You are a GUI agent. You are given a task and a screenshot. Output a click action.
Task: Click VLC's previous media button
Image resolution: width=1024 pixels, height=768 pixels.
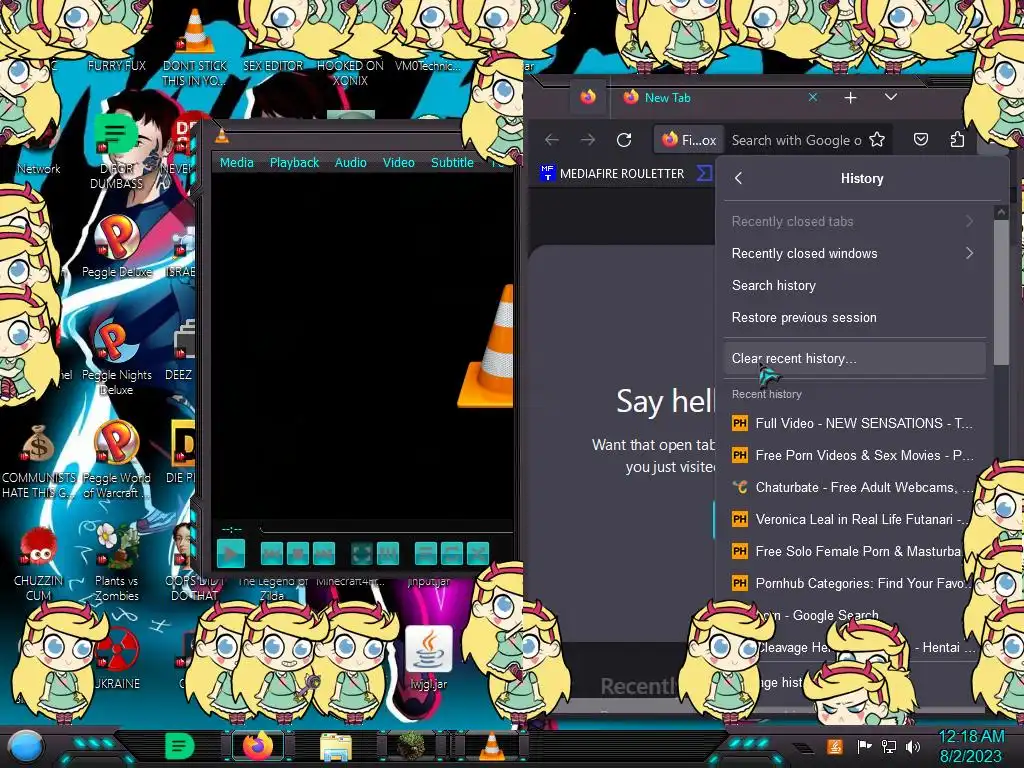tap(272, 554)
